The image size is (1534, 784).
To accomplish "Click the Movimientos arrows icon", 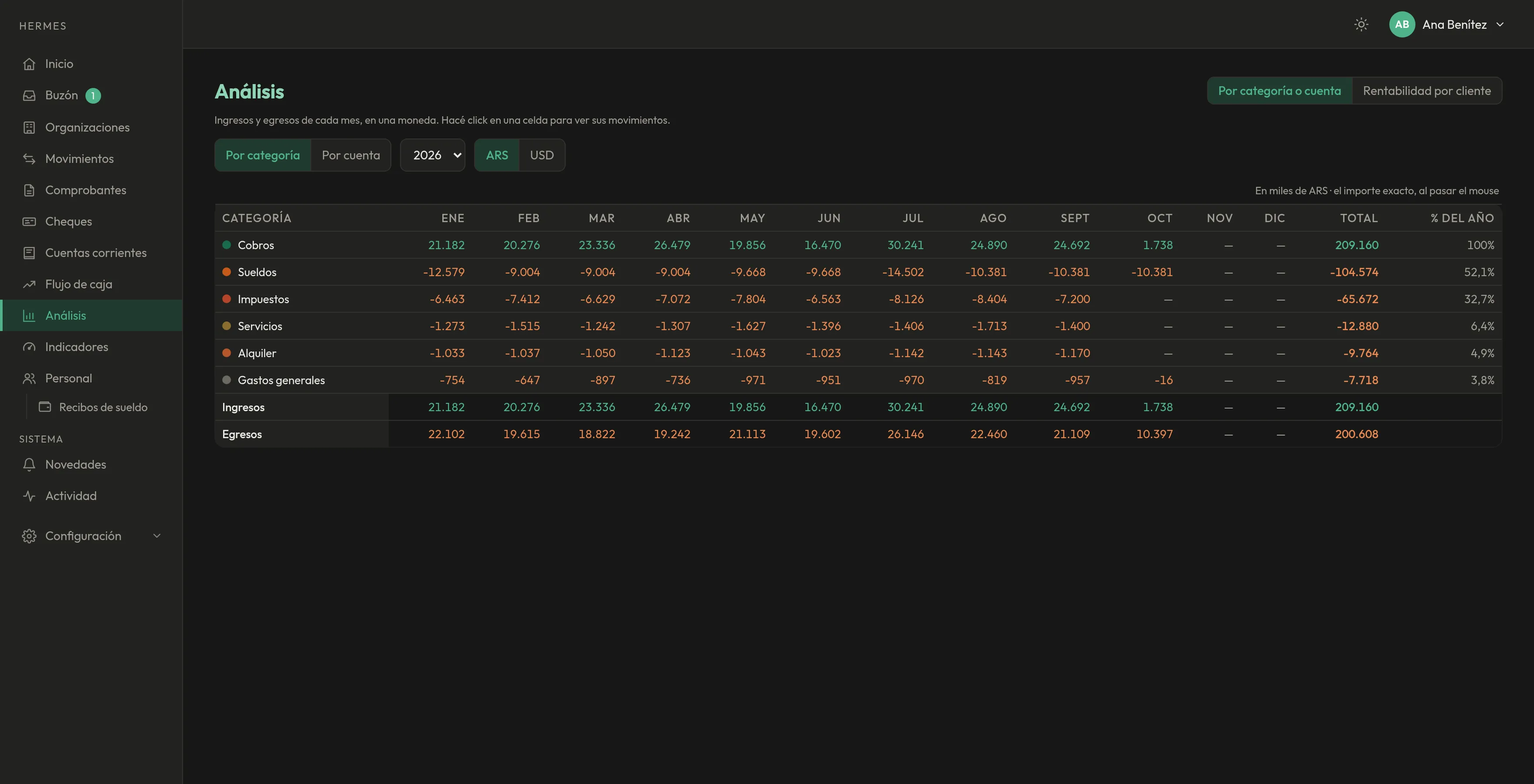I will (29, 159).
